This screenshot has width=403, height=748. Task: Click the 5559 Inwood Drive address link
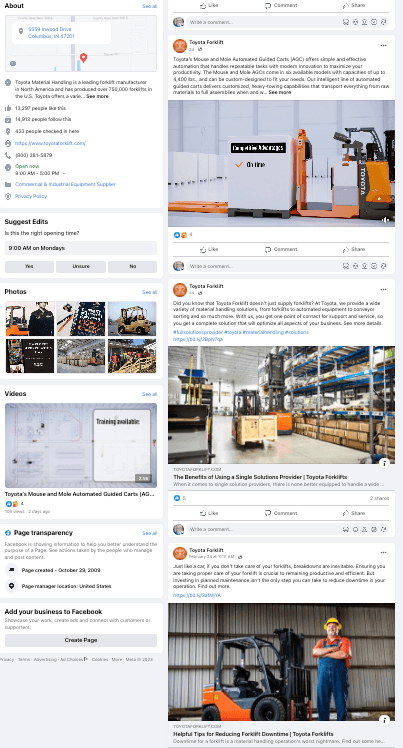(52, 32)
